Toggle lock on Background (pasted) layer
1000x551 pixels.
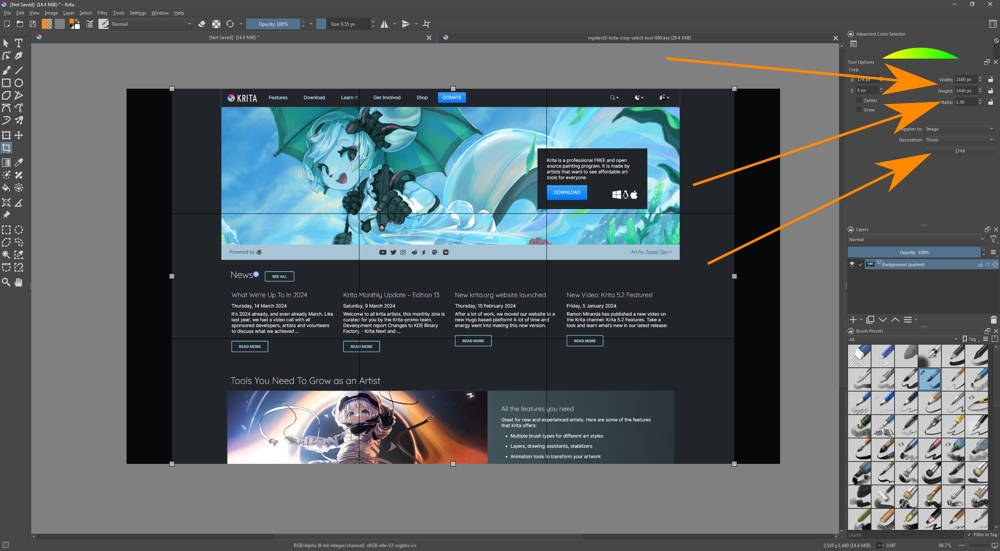980,264
